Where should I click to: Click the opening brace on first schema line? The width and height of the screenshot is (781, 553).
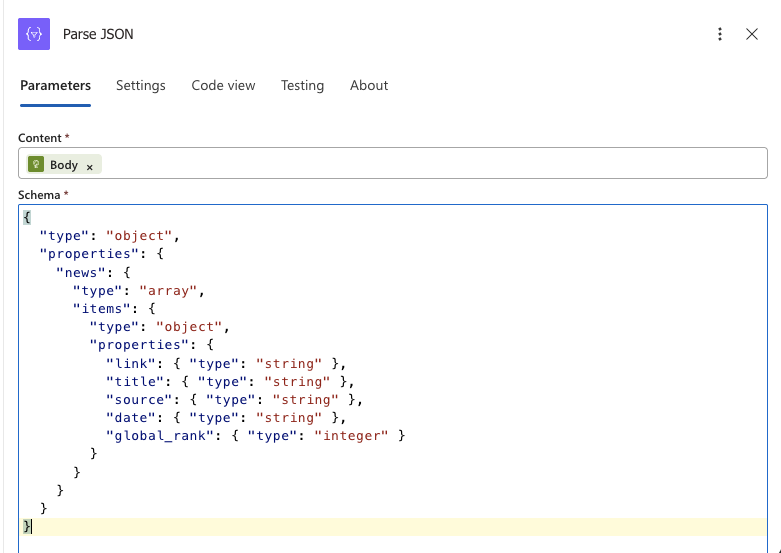pyautogui.click(x=27, y=218)
